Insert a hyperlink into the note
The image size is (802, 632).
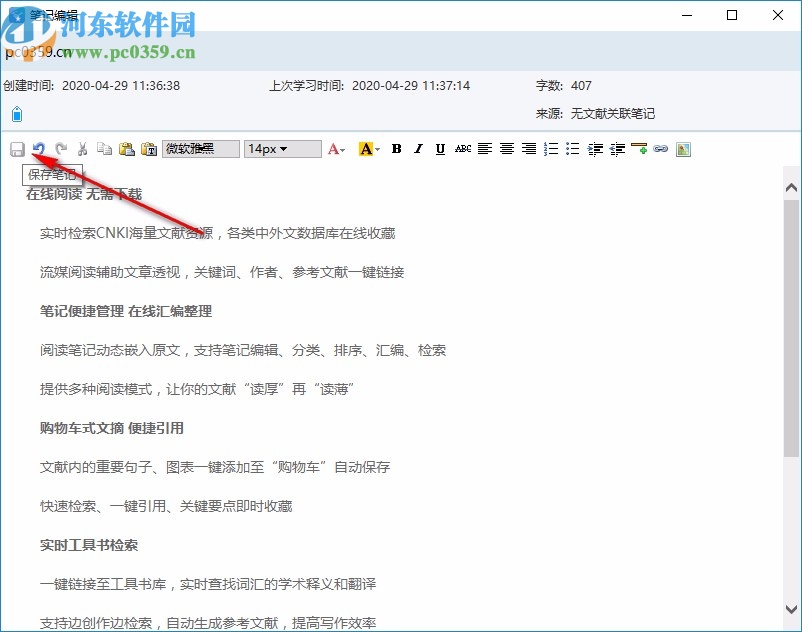[x=659, y=148]
